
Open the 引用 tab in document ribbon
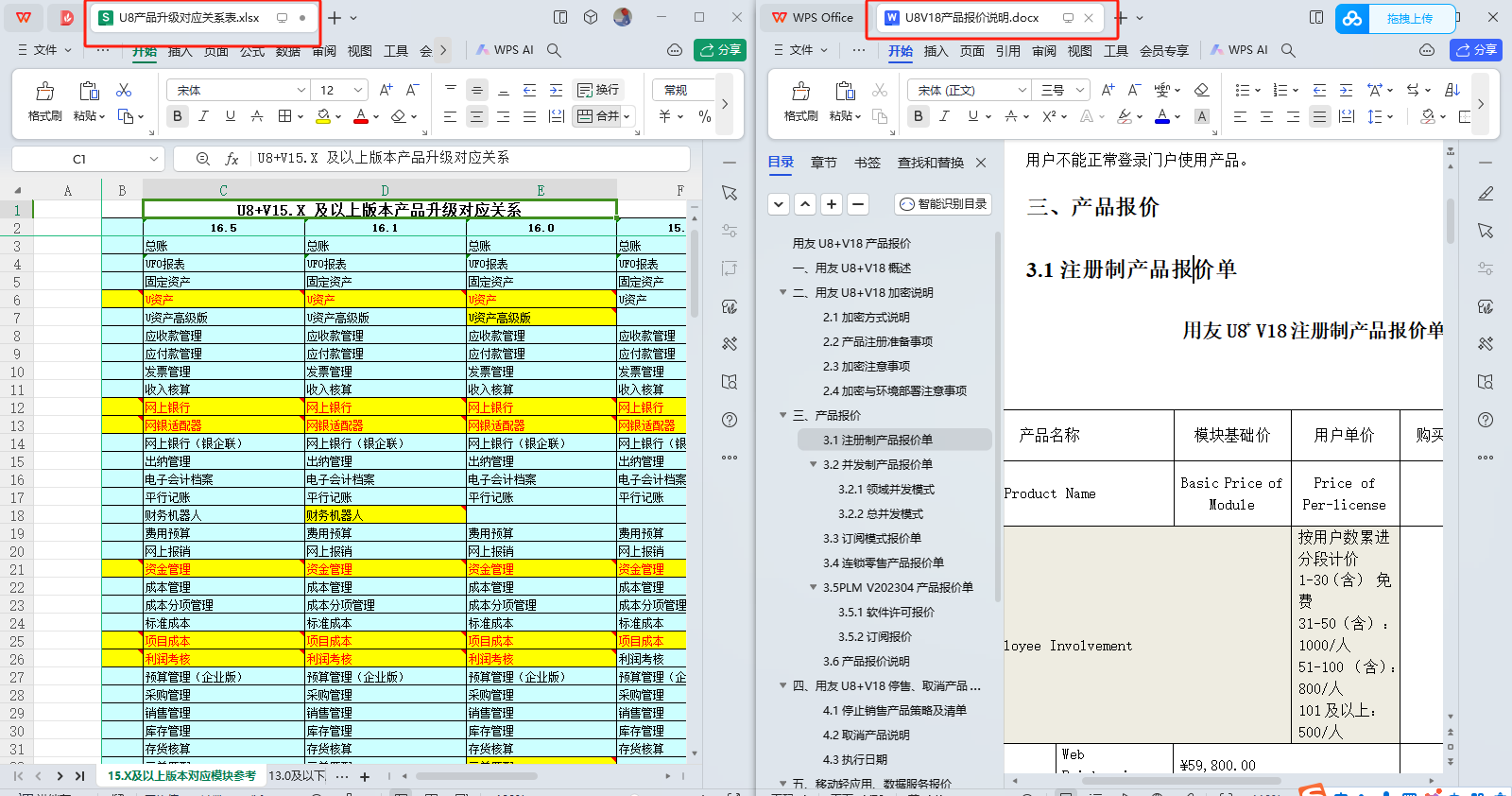[x=1007, y=51]
